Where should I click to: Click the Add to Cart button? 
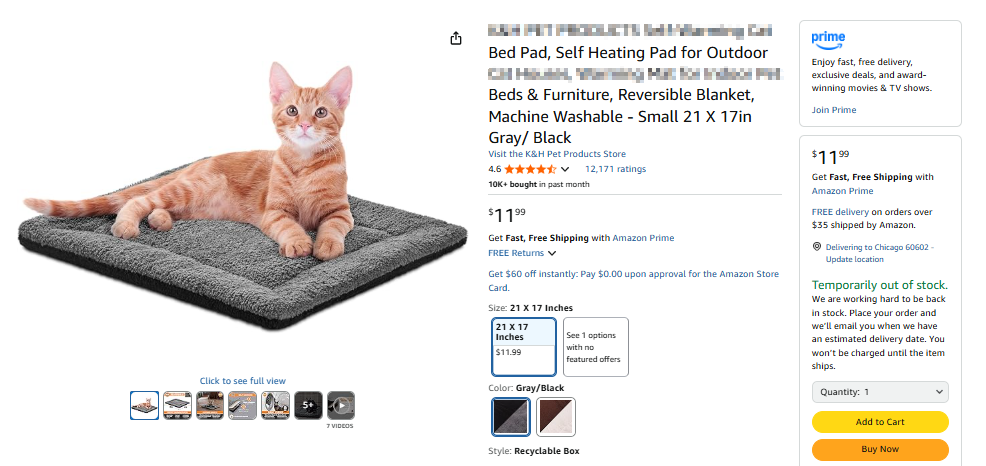(x=880, y=422)
